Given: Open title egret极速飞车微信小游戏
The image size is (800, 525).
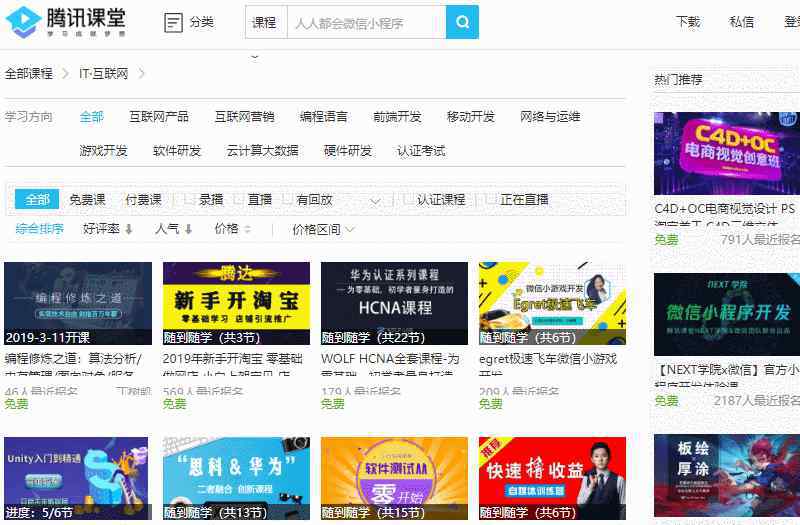Looking at the screenshot, I should click(x=548, y=359).
